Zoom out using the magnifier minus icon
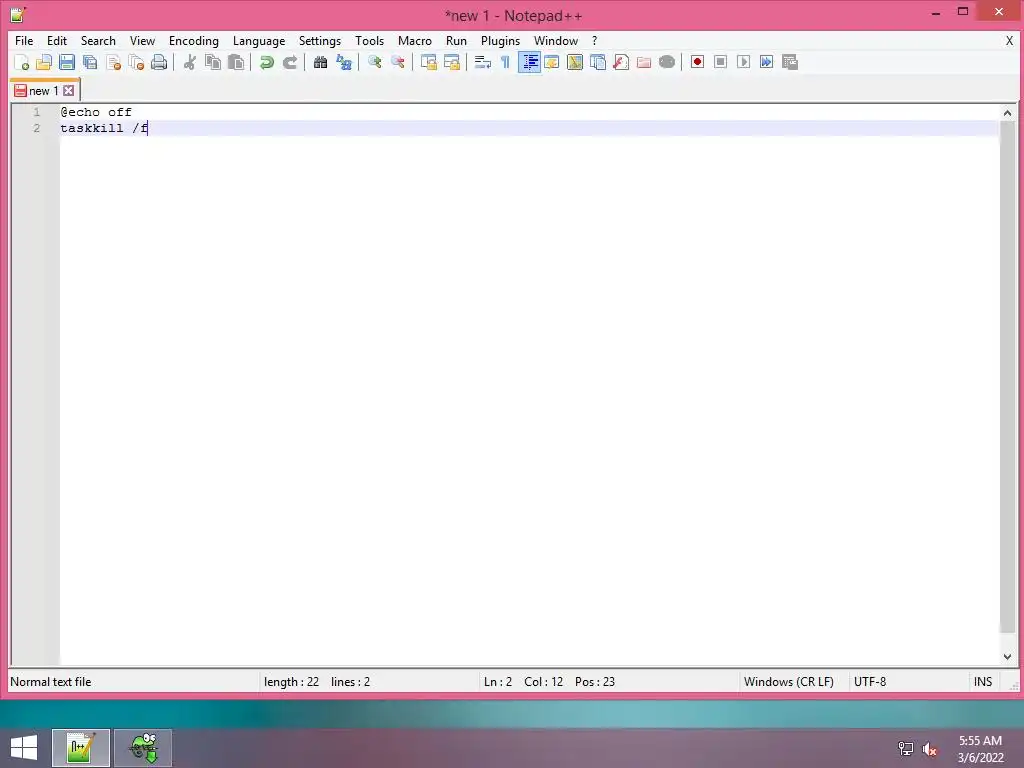 [398, 62]
